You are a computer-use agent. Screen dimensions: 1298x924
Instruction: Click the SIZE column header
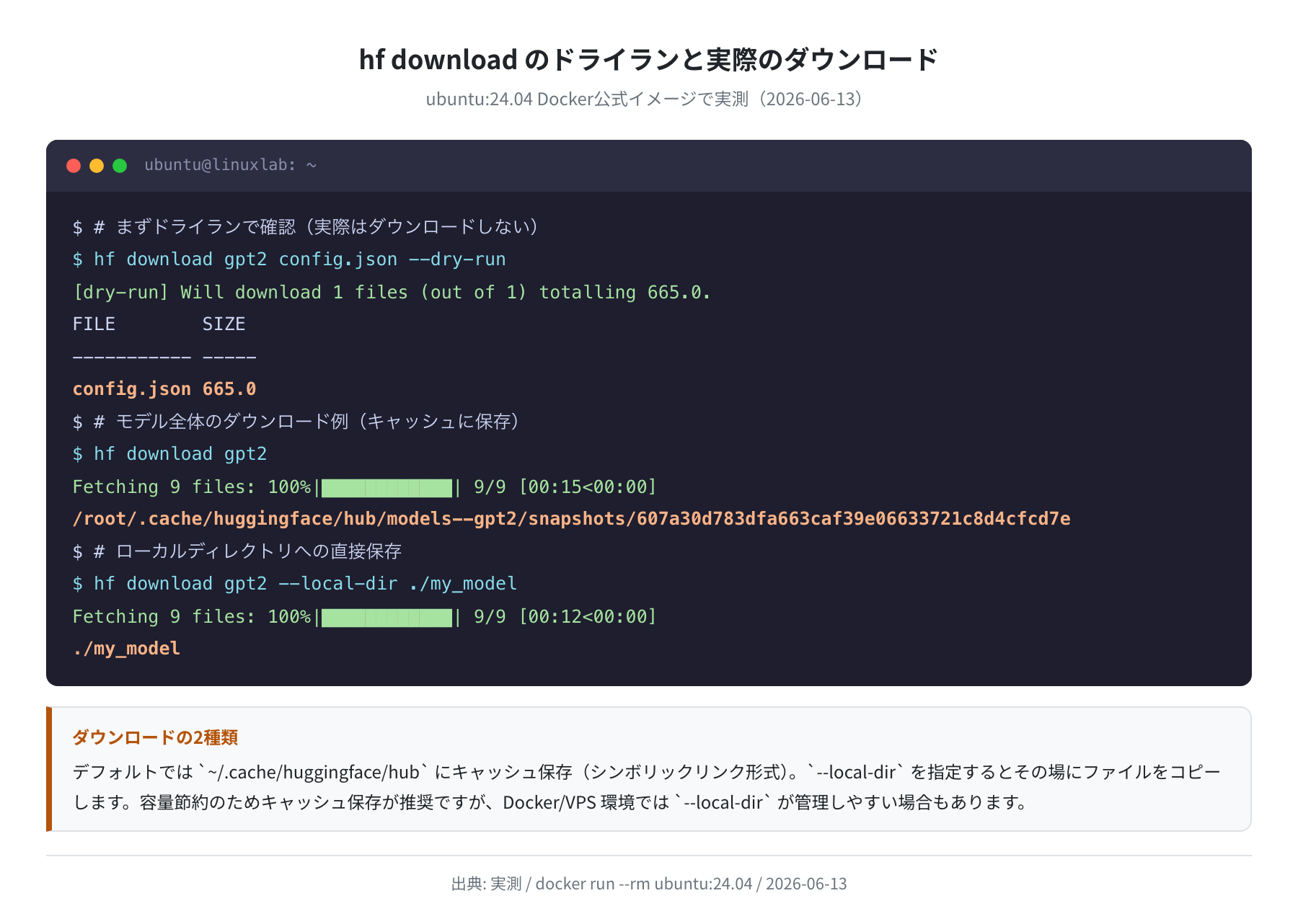click(224, 324)
